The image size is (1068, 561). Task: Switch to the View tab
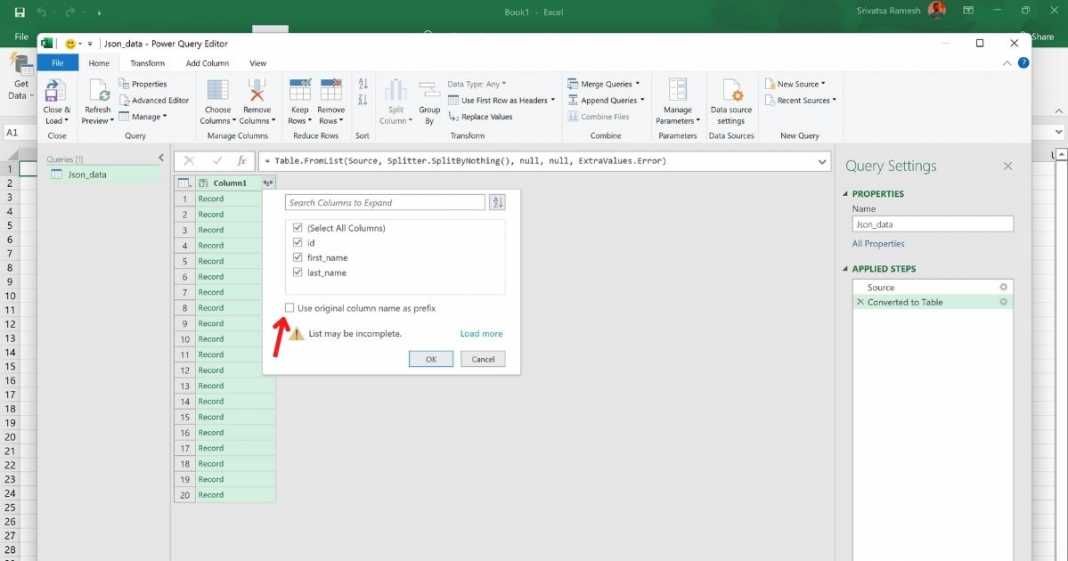pos(257,63)
